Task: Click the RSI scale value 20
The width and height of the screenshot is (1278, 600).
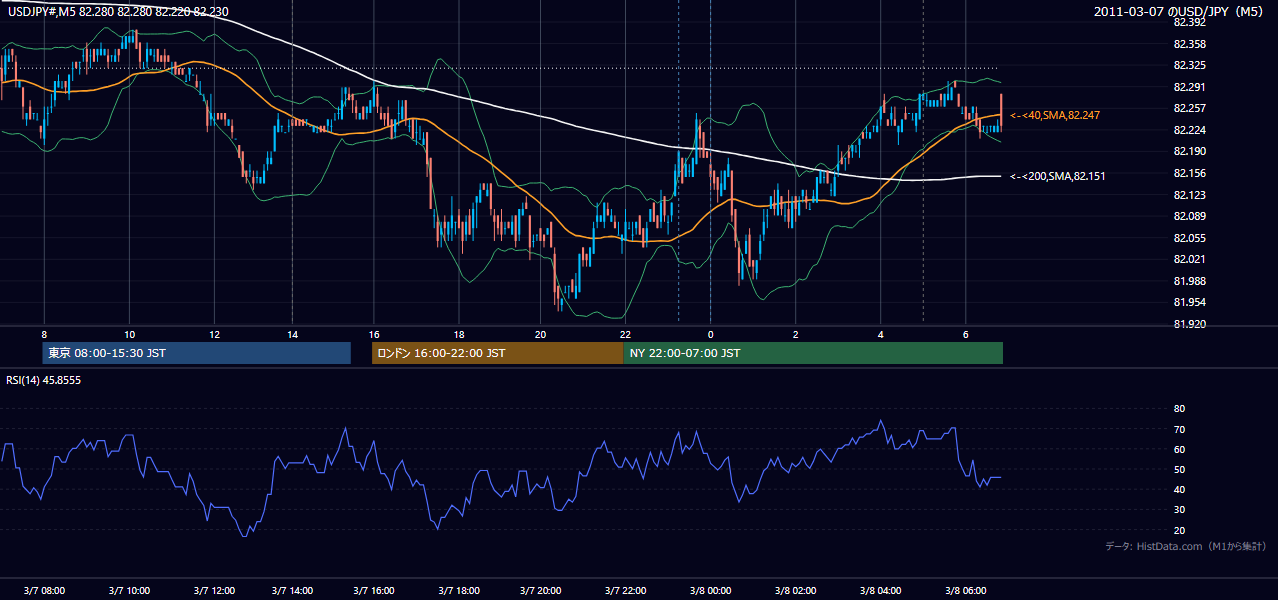Action: click(1179, 530)
